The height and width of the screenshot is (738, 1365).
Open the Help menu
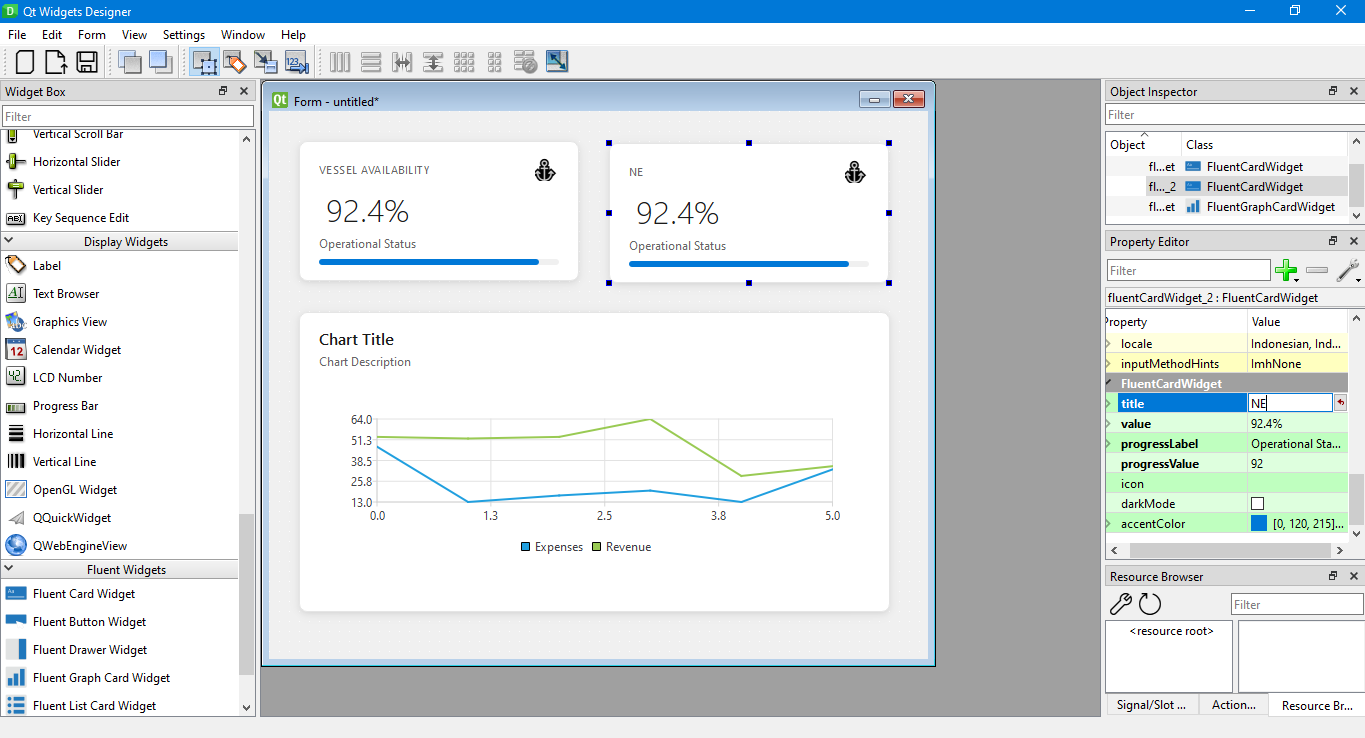coord(293,34)
